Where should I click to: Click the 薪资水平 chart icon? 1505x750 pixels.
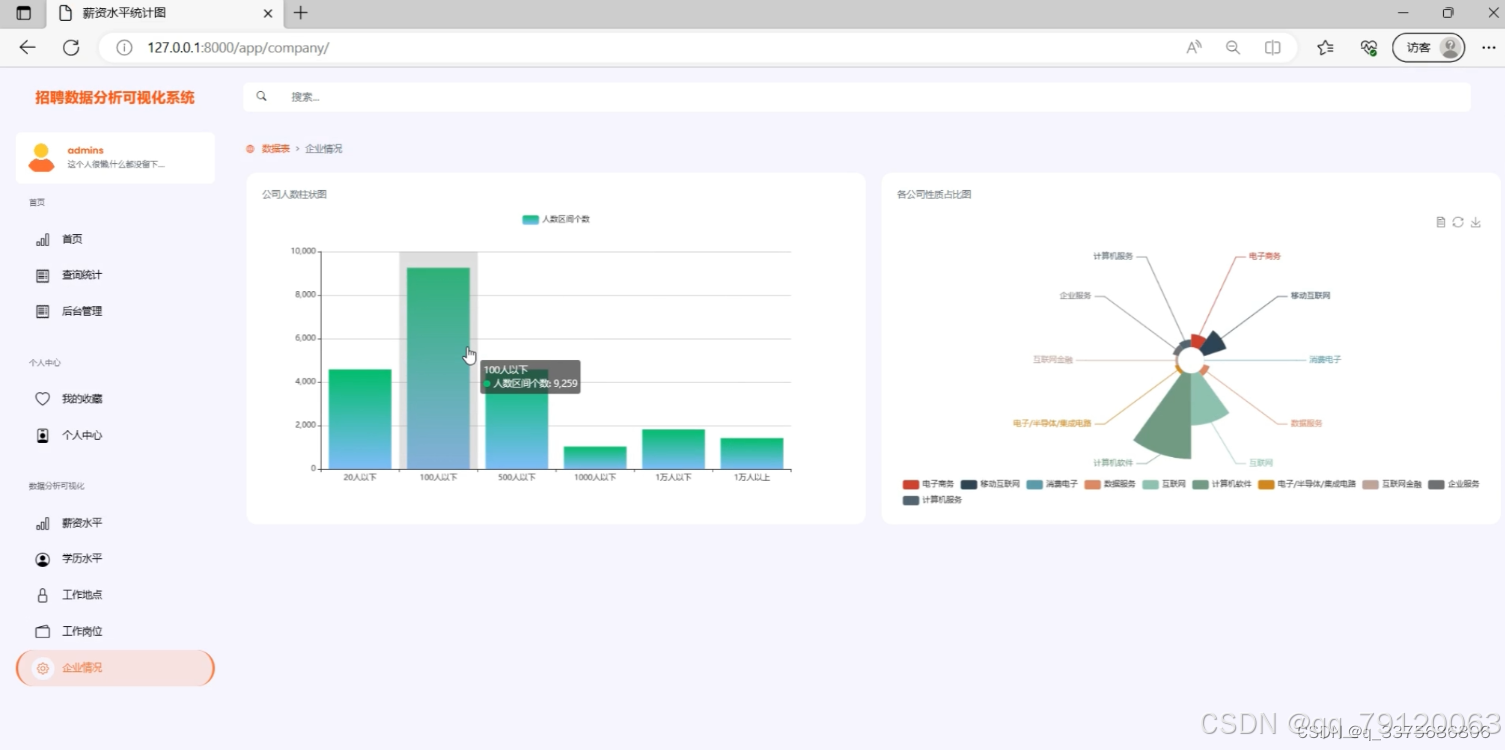tap(43, 523)
